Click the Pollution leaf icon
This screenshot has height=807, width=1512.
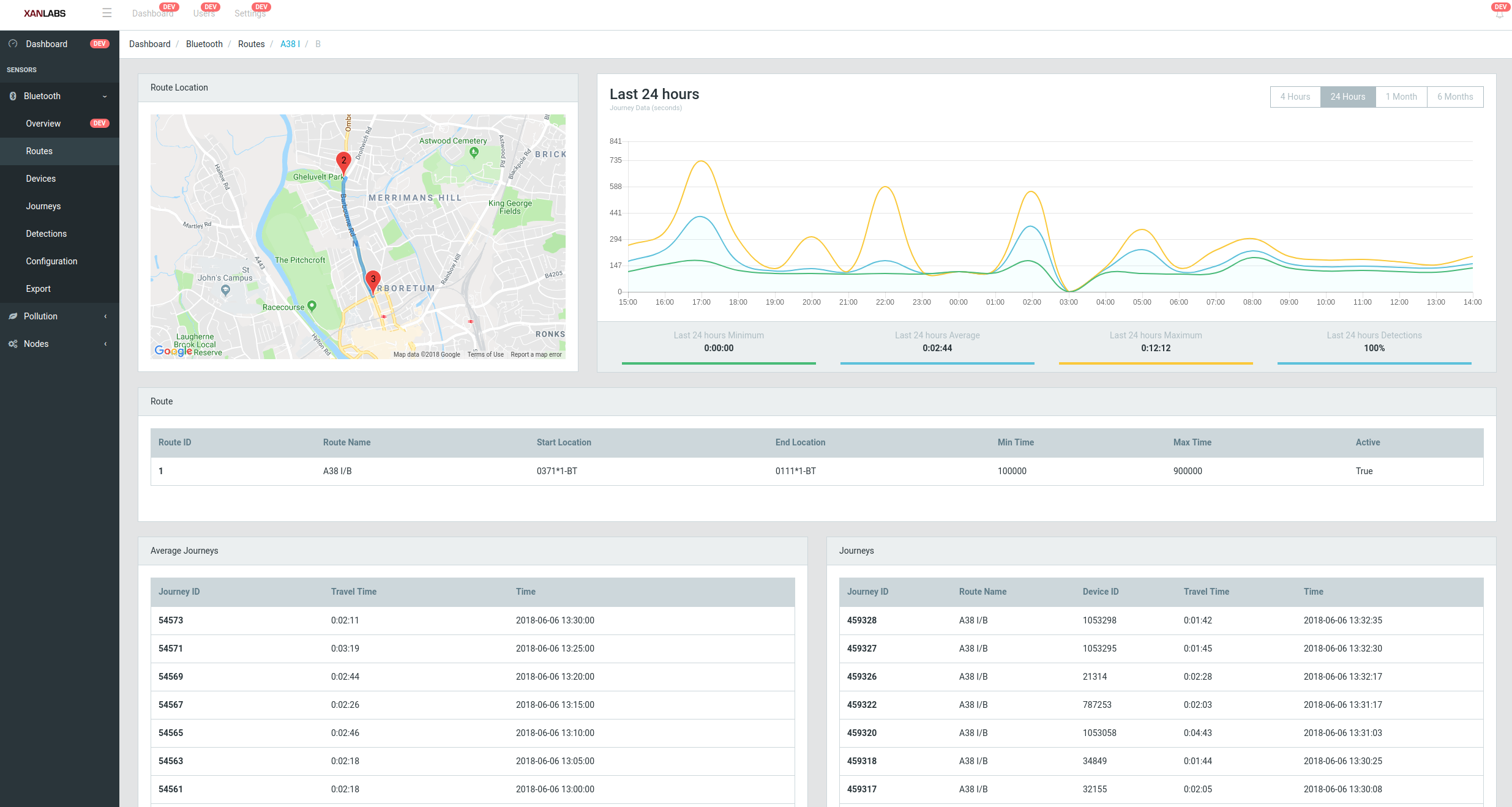coord(13,316)
